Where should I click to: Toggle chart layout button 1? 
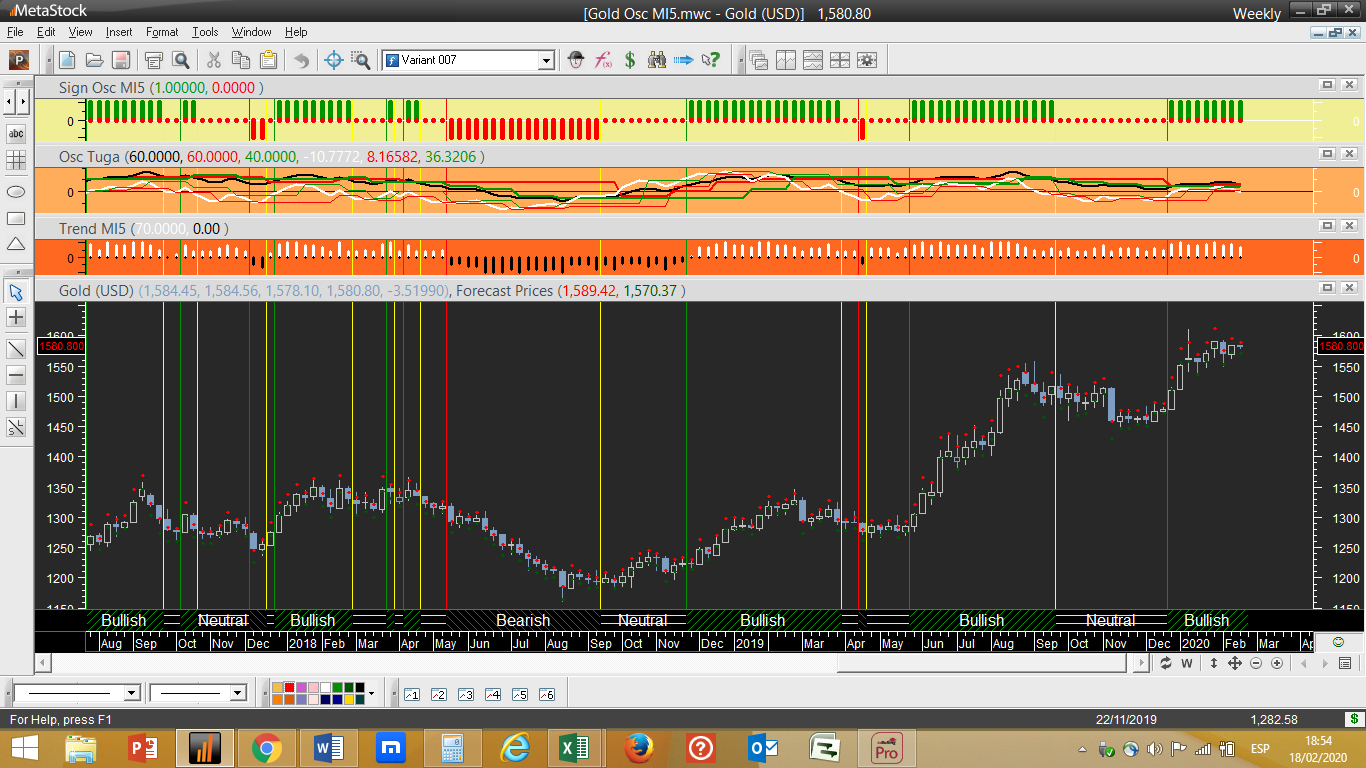[411, 694]
